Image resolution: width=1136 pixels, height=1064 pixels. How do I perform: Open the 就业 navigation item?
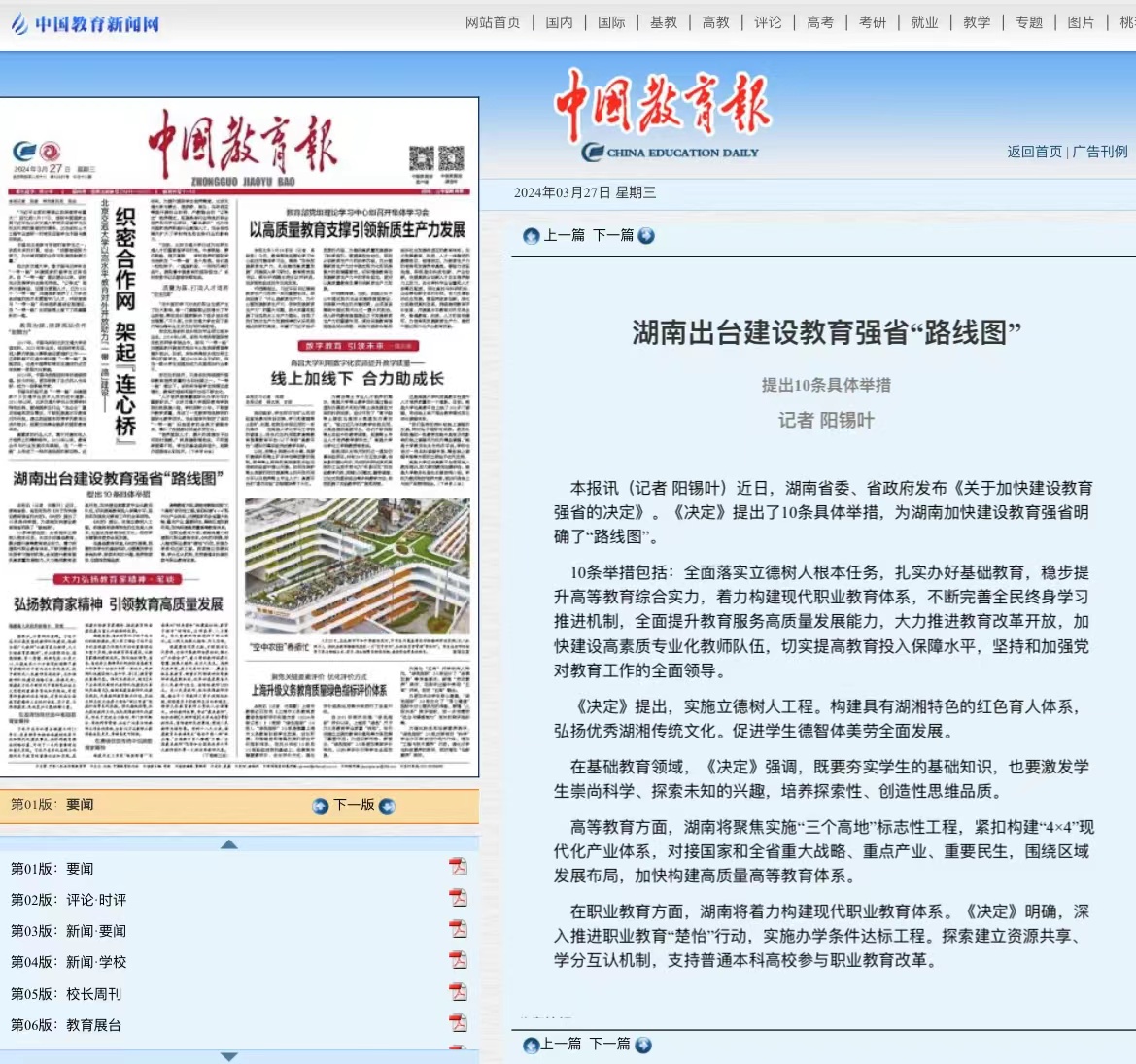click(x=924, y=22)
